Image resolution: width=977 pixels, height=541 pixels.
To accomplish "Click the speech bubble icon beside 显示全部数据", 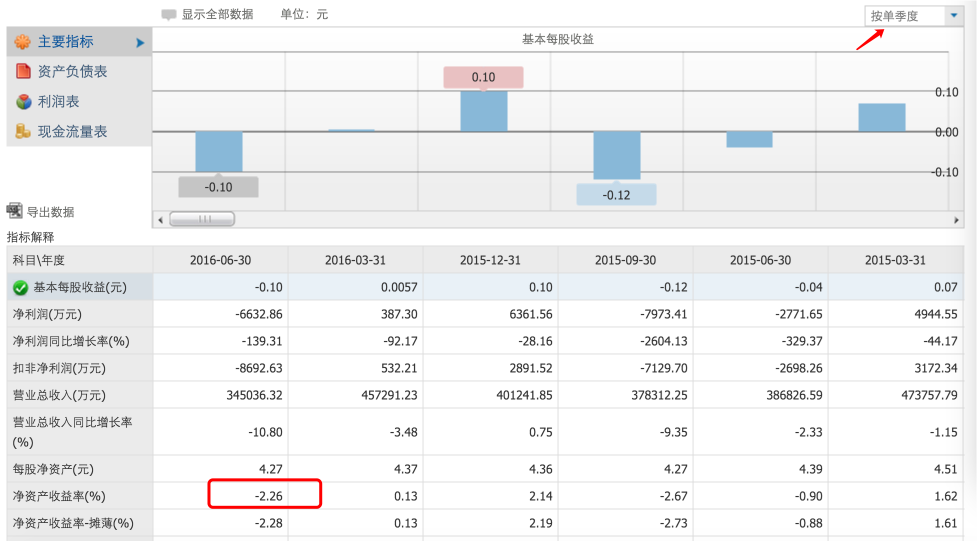I will click(x=168, y=15).
